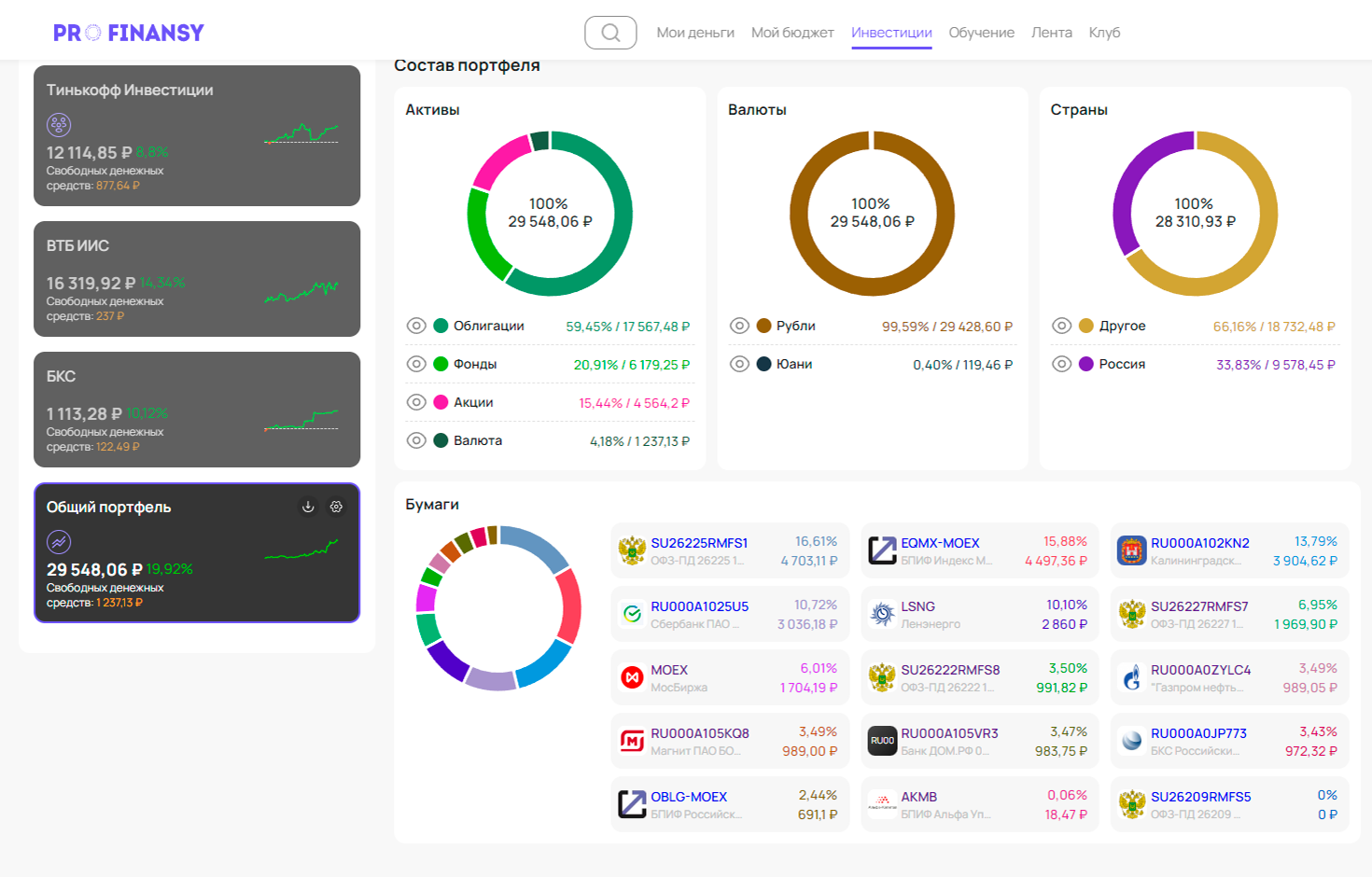This screenshot has height=877, width=1372.
Task: Open the search field in header
Action: click(x=610, y=33)
